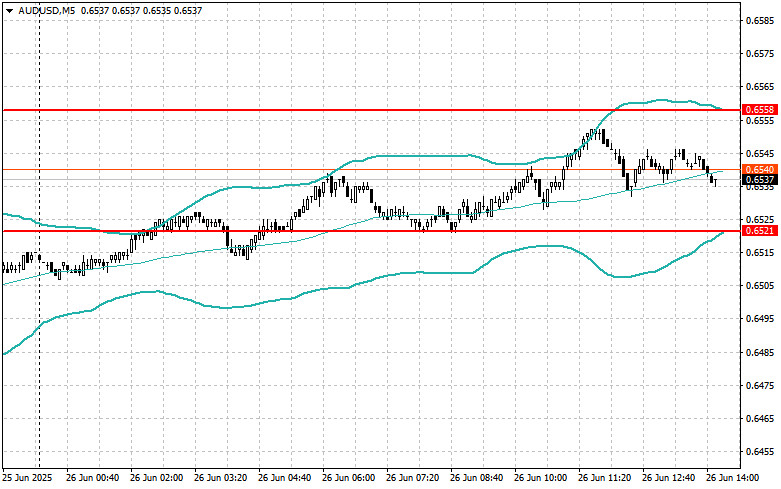This screenshot has height=489, width=781.
Task: Click the 0.6525 price scale value
Action: 760,220
